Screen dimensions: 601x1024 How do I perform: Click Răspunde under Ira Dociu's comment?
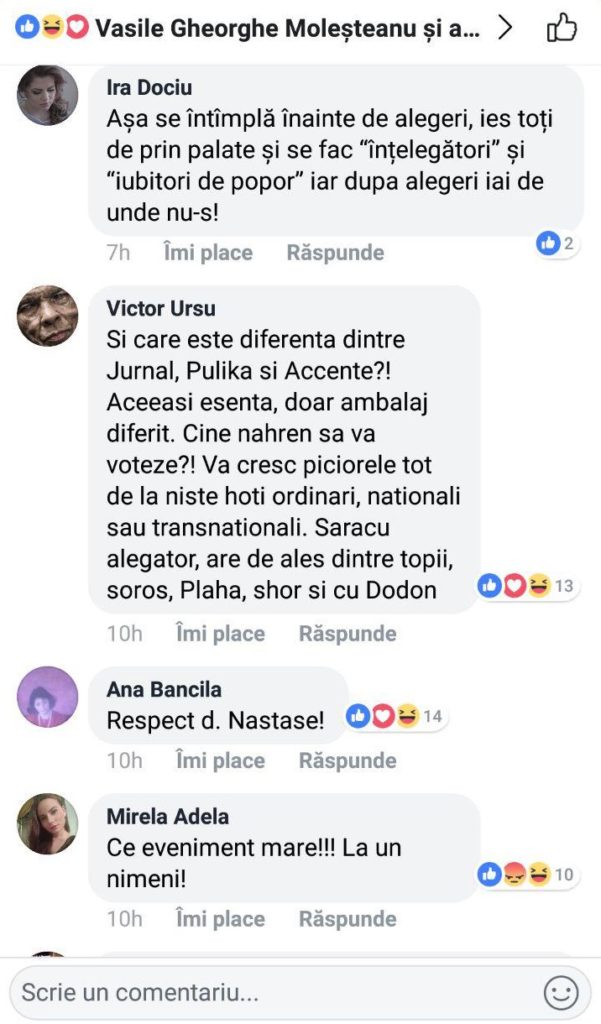(333, 252)
